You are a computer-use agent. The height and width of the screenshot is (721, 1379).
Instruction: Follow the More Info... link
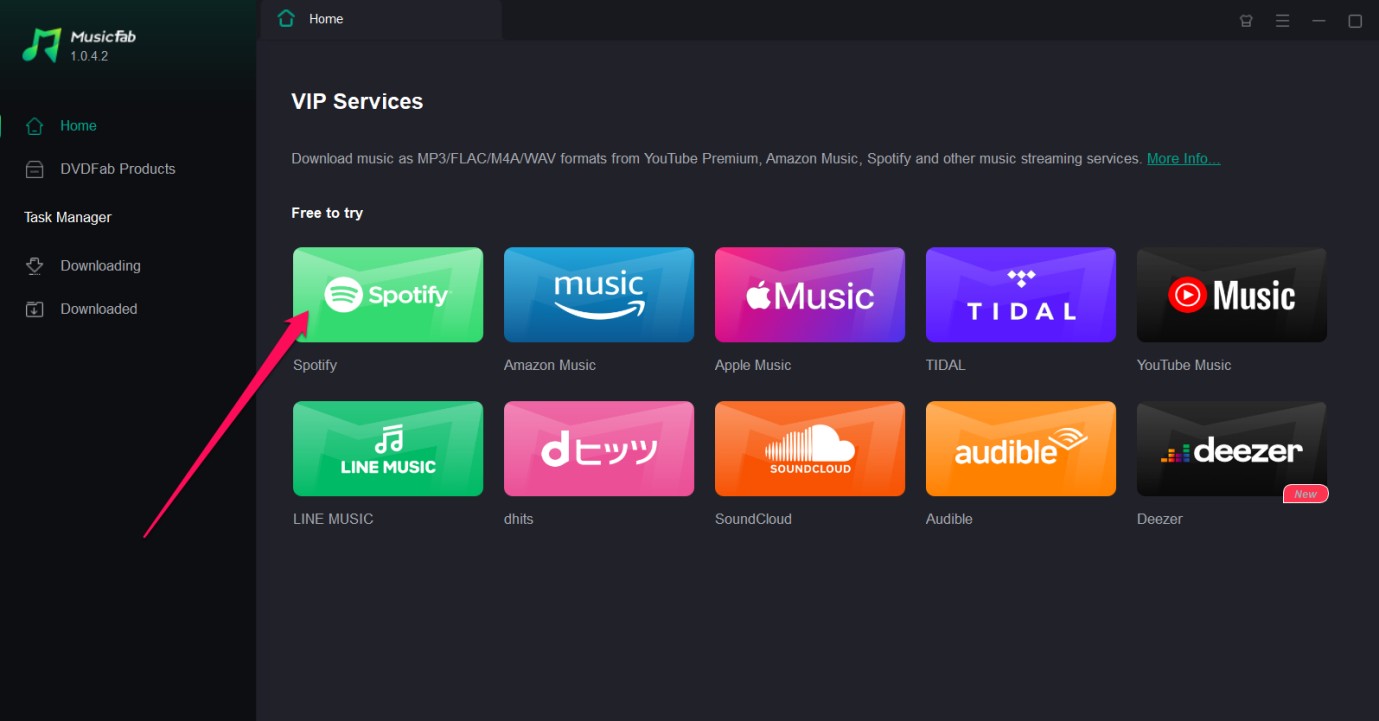point(1183,158)
